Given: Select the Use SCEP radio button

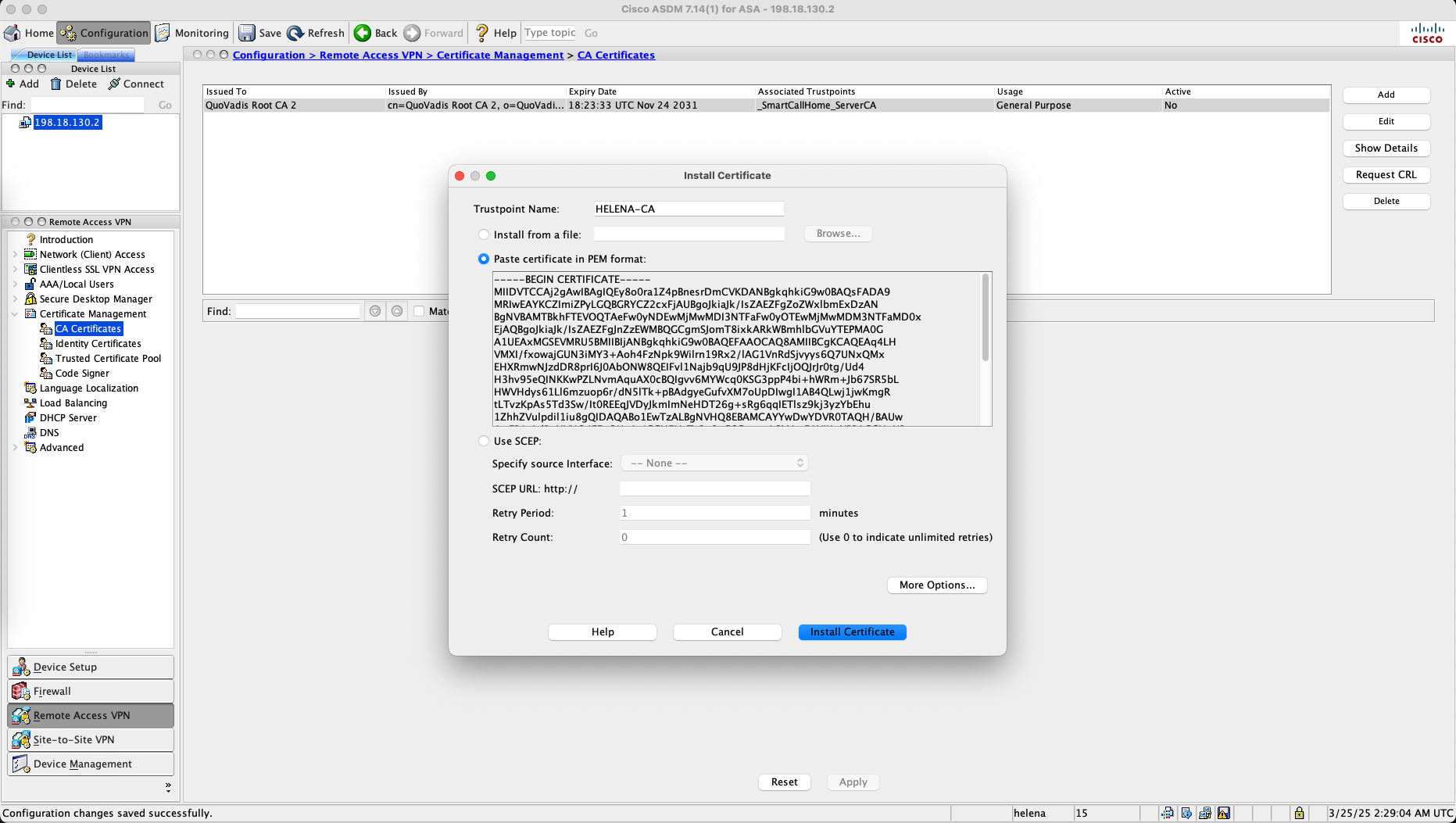Looking at the screenshot, I should (x=484, y=441).
